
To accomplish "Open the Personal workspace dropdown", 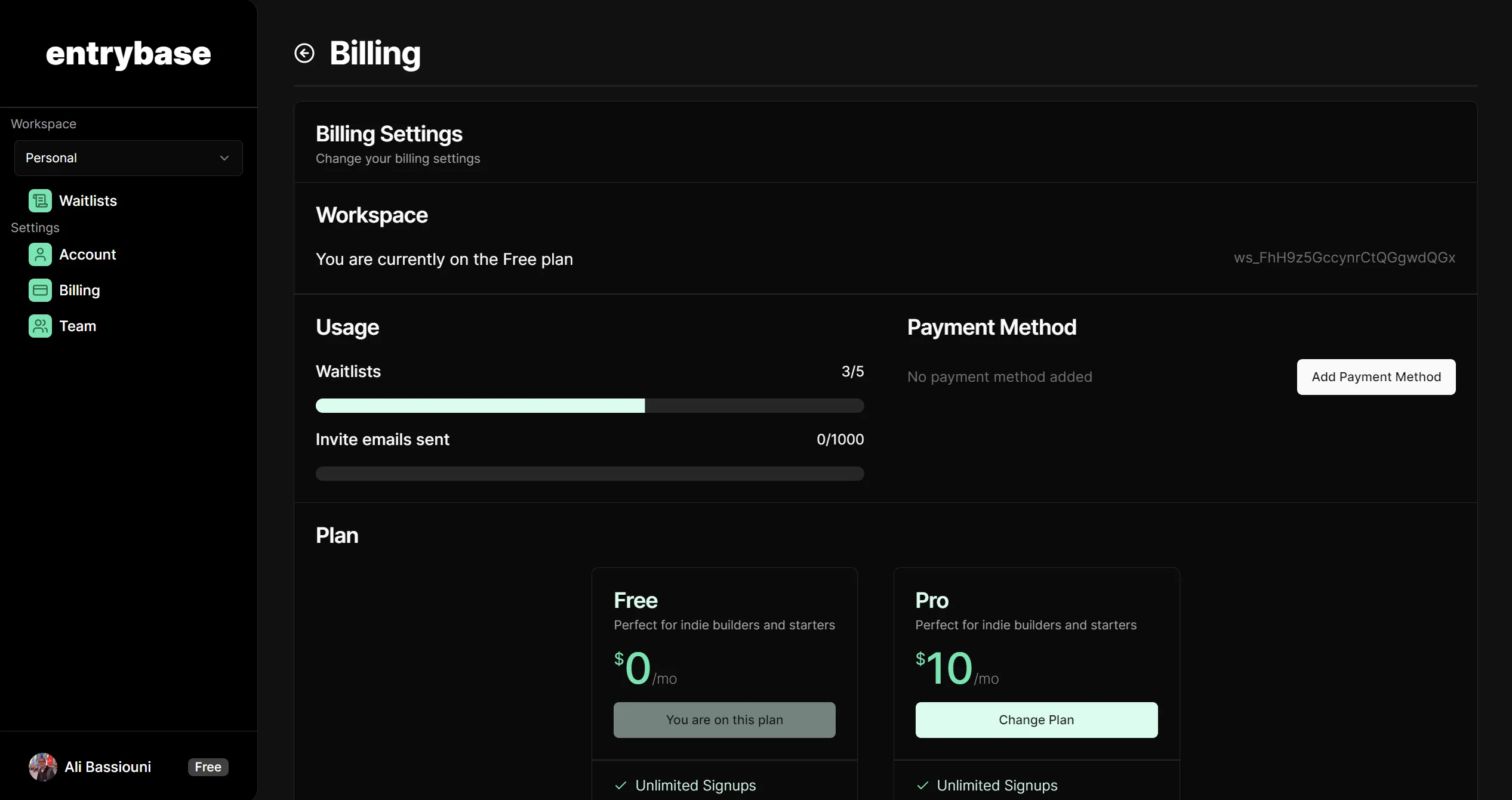I will pos(128,158).
